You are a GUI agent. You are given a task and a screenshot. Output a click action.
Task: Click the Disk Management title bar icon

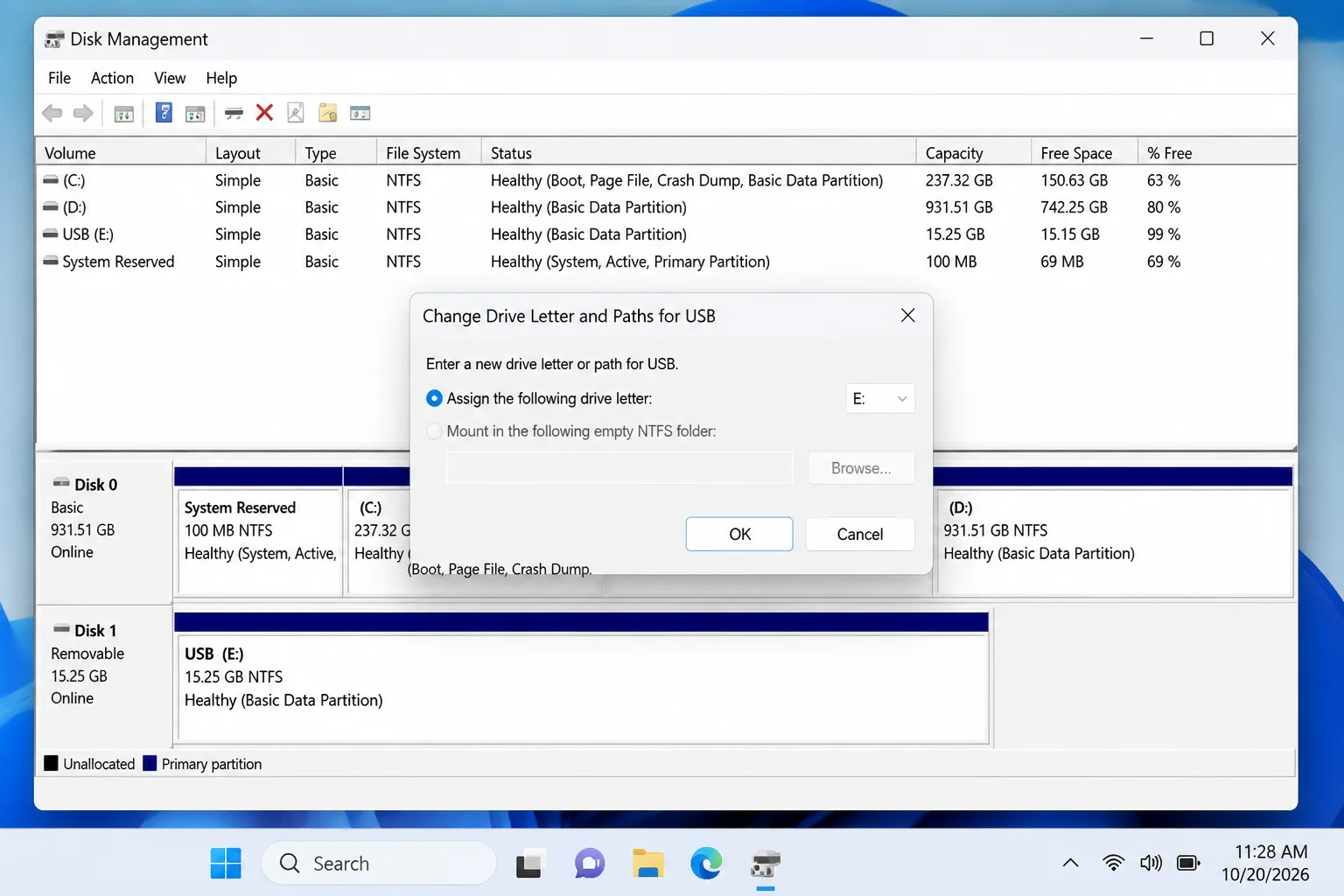point(54,39)
